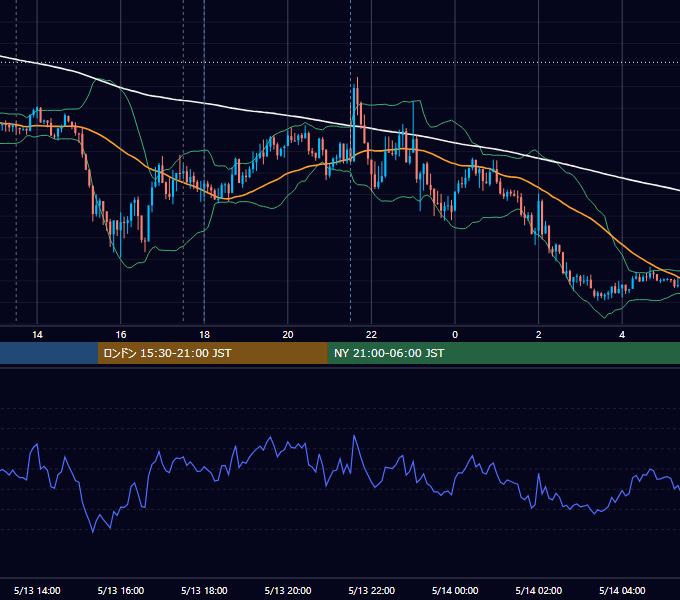680x600 pixels.
Task: Click the 5/13 20:00 date label
Action: point(288,590)
